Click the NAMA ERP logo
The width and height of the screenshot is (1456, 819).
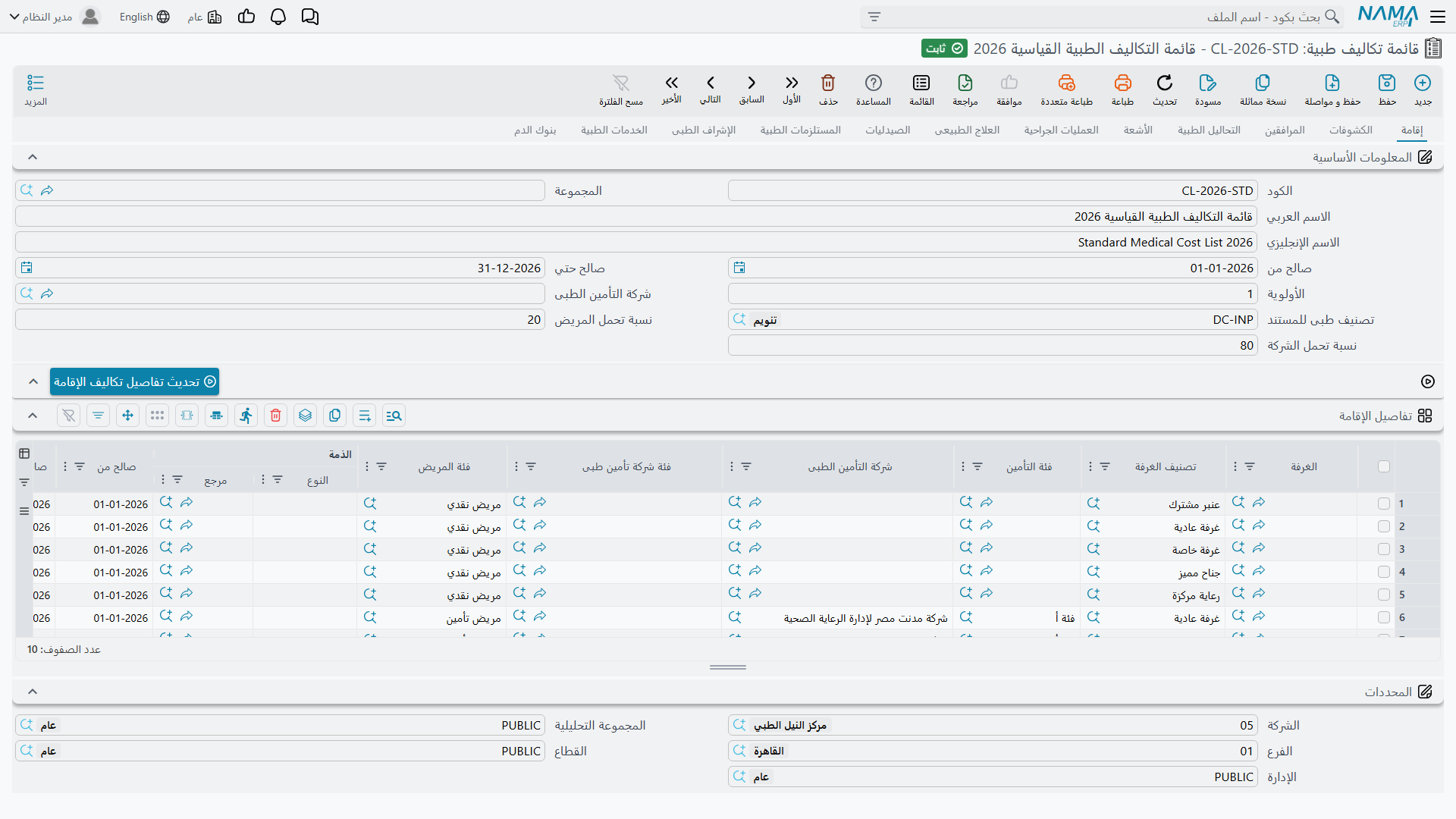click(x=1388, y=17)
